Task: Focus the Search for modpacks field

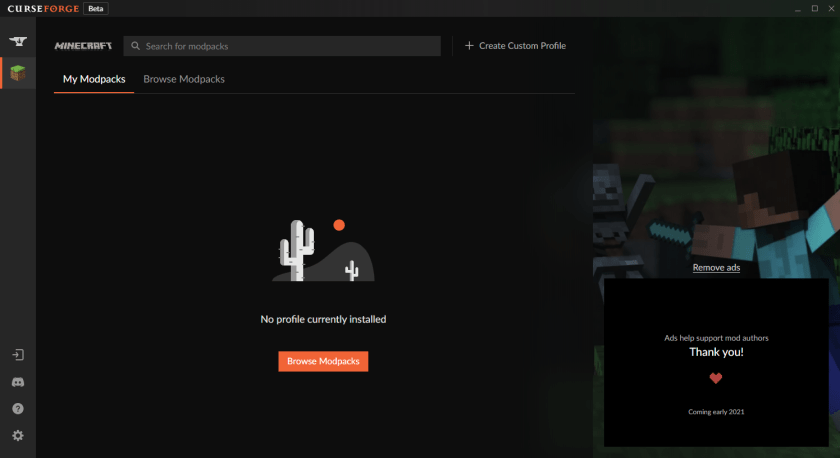Action: point(290,46)
